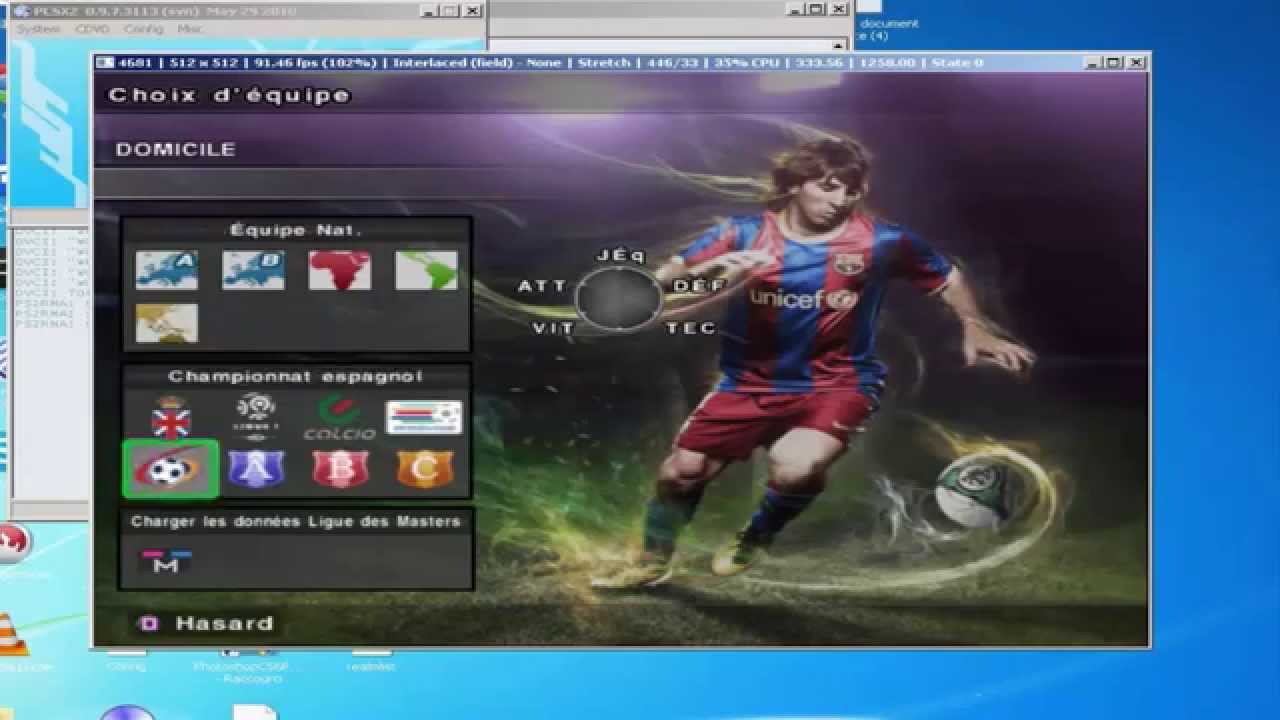This screenshot has height=720, width=1280.
Task: Select the Europe A national teams map
Action: [x=167, y=270]
